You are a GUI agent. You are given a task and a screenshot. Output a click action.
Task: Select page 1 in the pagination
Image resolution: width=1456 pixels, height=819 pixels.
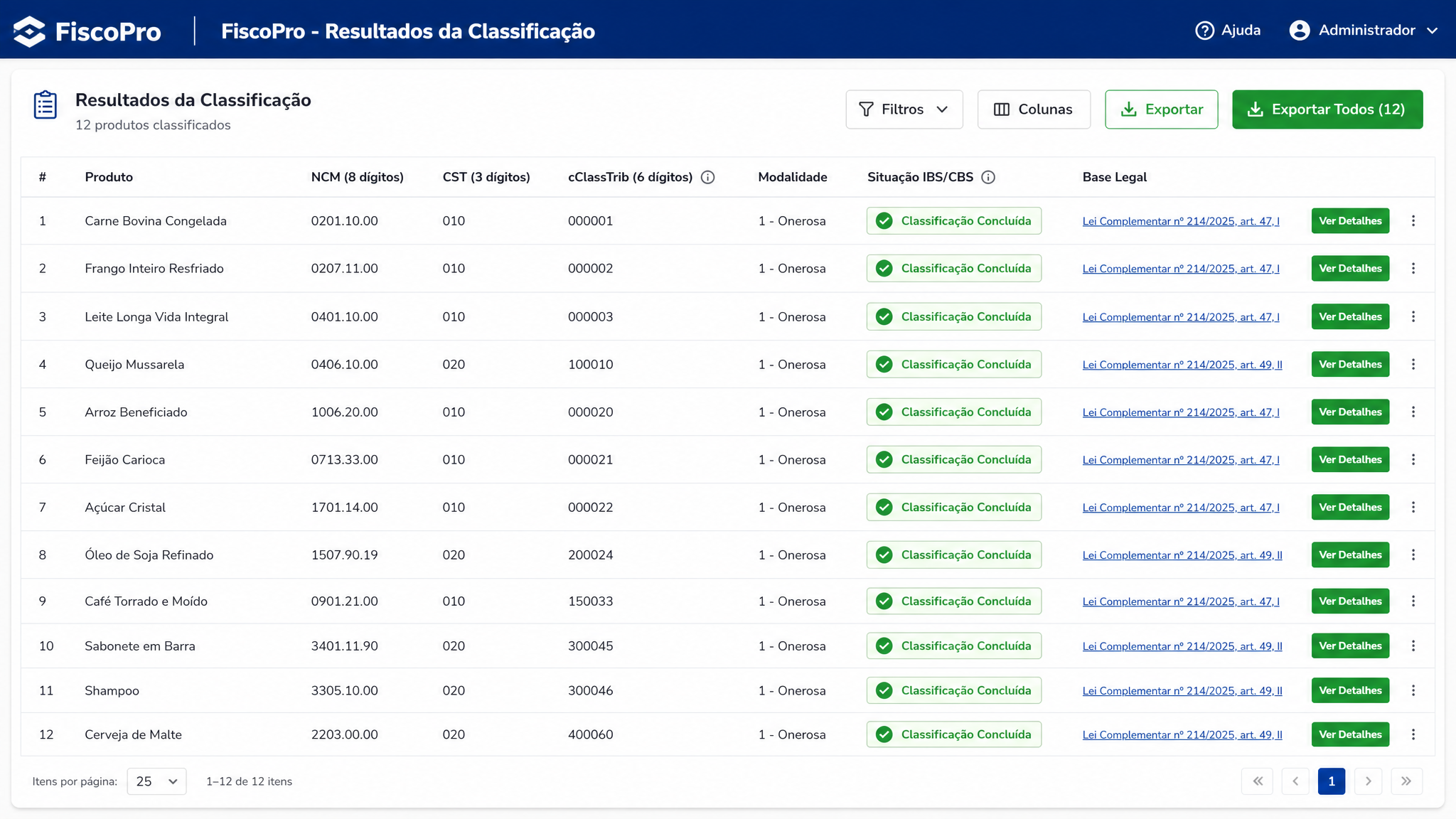1331,781
